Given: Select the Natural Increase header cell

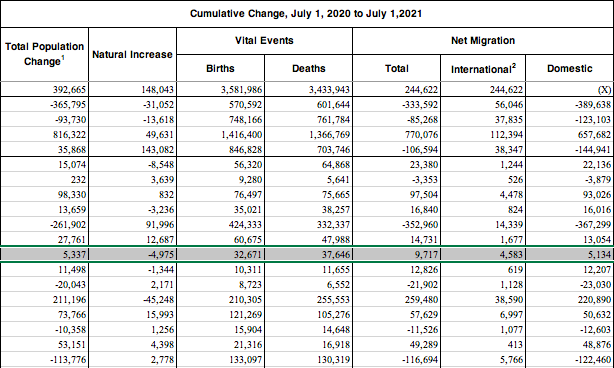Looking at the screenshot, I should [132, 54].
